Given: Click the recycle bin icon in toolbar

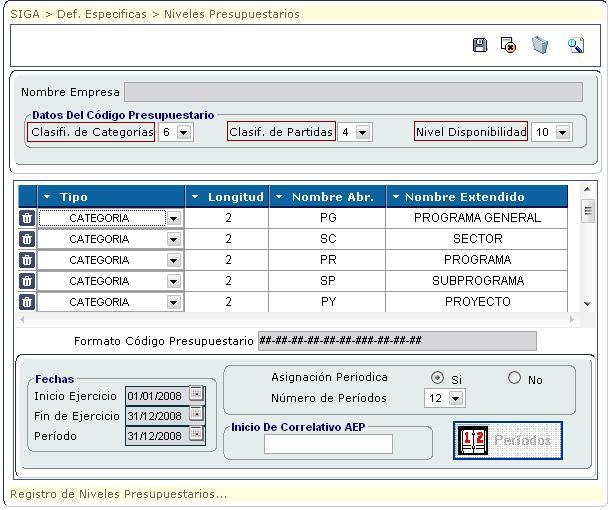Looking at the screenshot, I should 540,45.
